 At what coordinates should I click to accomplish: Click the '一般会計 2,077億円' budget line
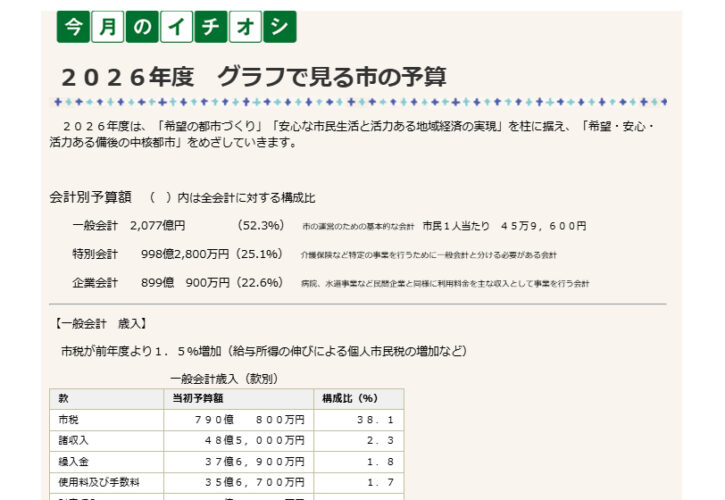coord(129,226)
